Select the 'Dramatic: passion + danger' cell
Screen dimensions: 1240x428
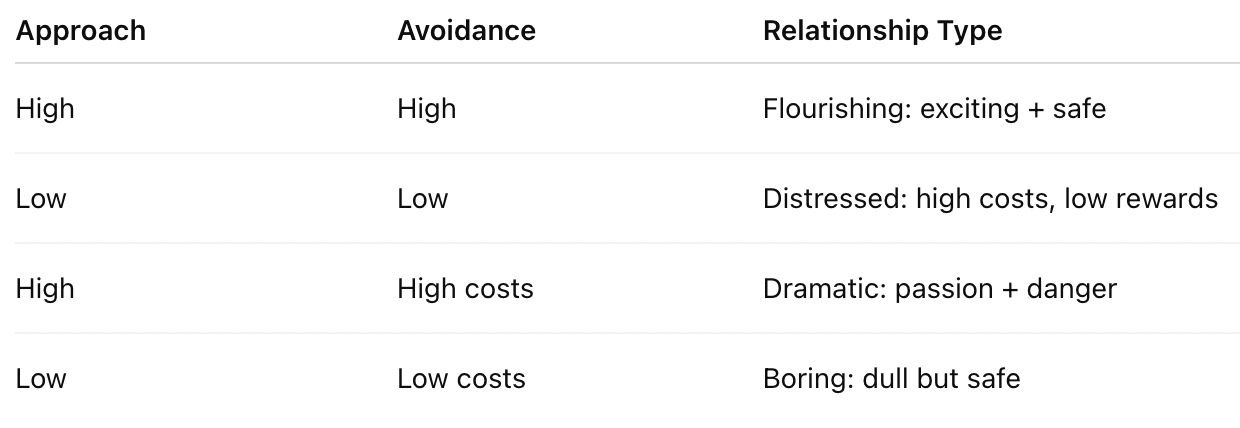pos(939,289)
